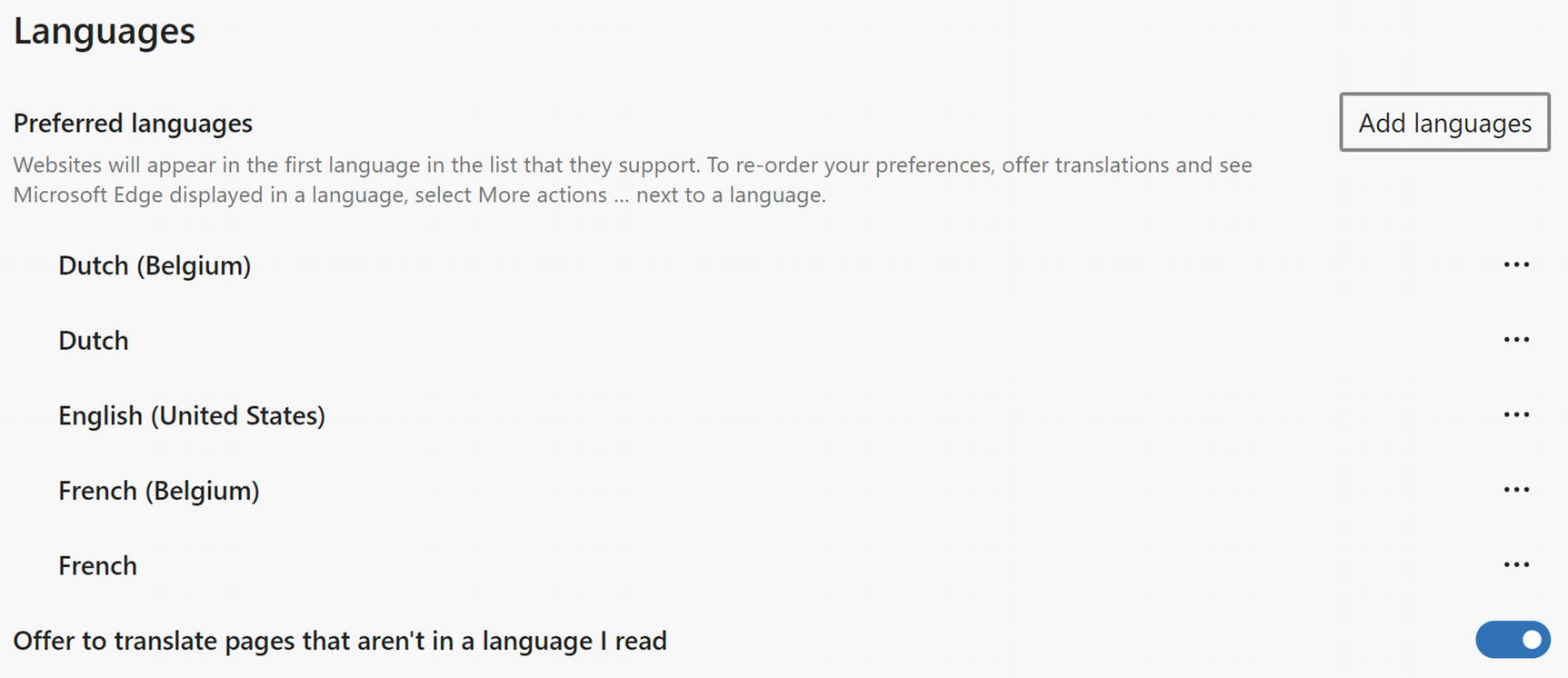Open More actions menu beside Dutch
The width and height of the screenshot is (1568, 678).
coord(1515,340)
